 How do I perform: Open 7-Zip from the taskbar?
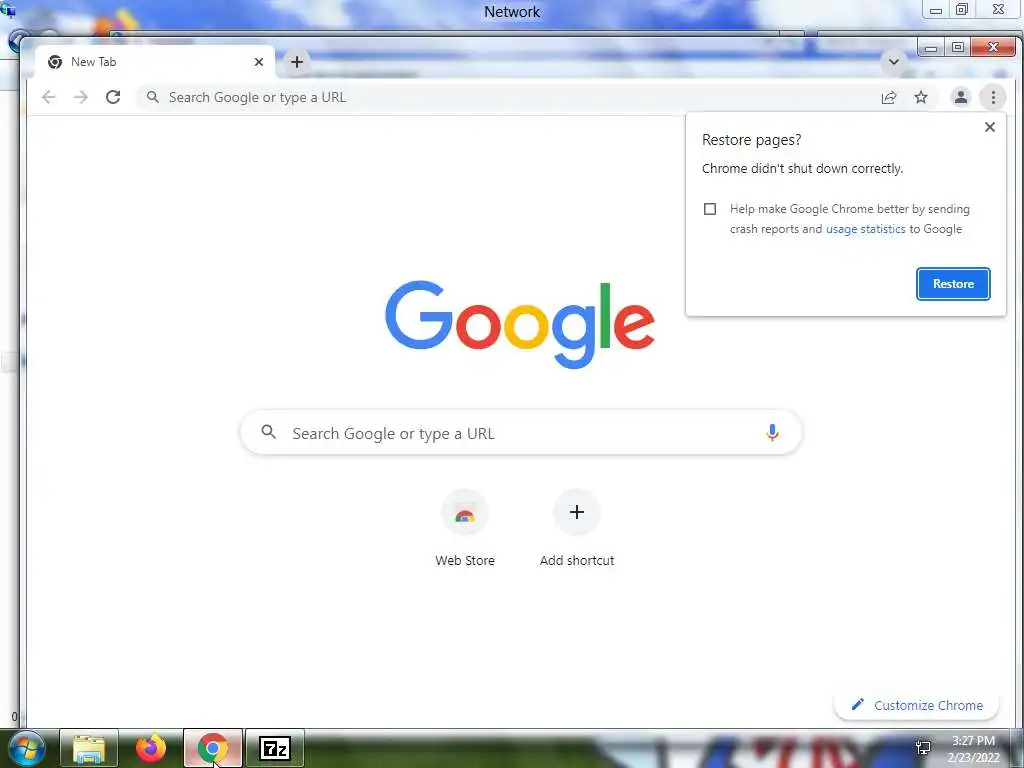pos(275,749)
